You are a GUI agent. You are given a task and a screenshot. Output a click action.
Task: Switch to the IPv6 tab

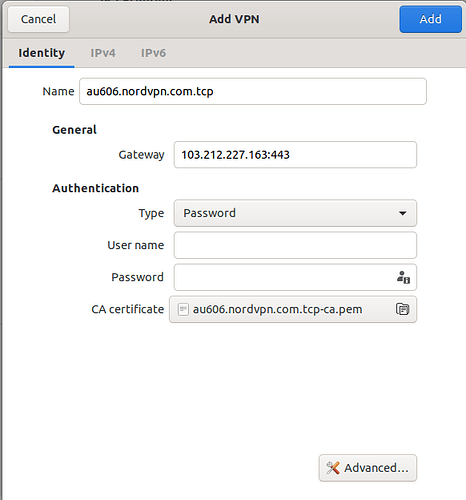point(153,53)
